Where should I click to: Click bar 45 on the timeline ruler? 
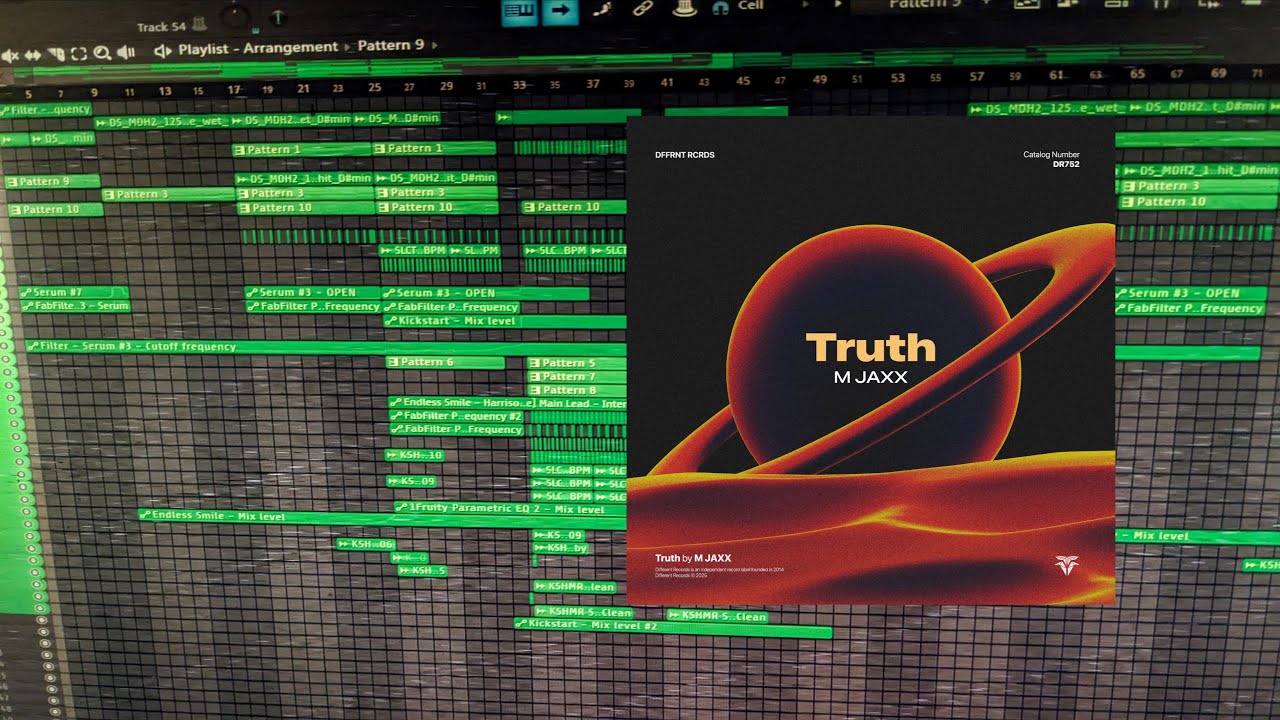pyautogui.click(x=742, y=81)
